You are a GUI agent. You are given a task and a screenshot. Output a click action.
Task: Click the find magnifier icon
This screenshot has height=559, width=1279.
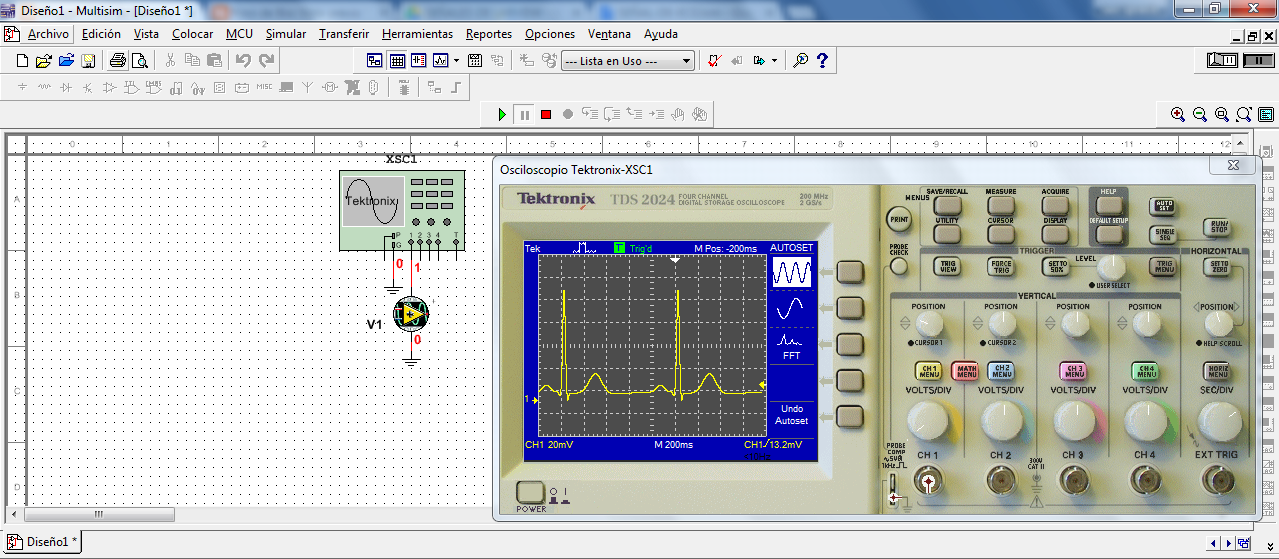pos(800,61)
